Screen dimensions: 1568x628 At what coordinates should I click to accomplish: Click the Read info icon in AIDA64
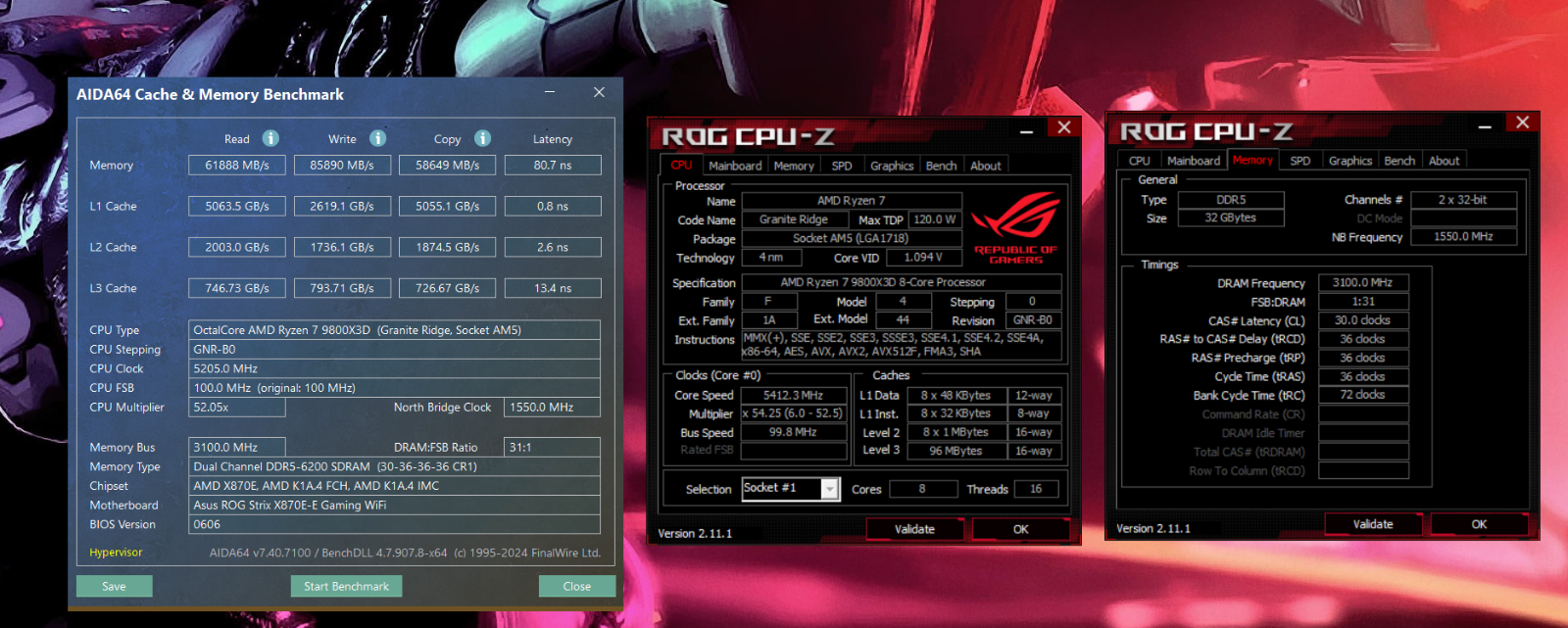(270, 138)
